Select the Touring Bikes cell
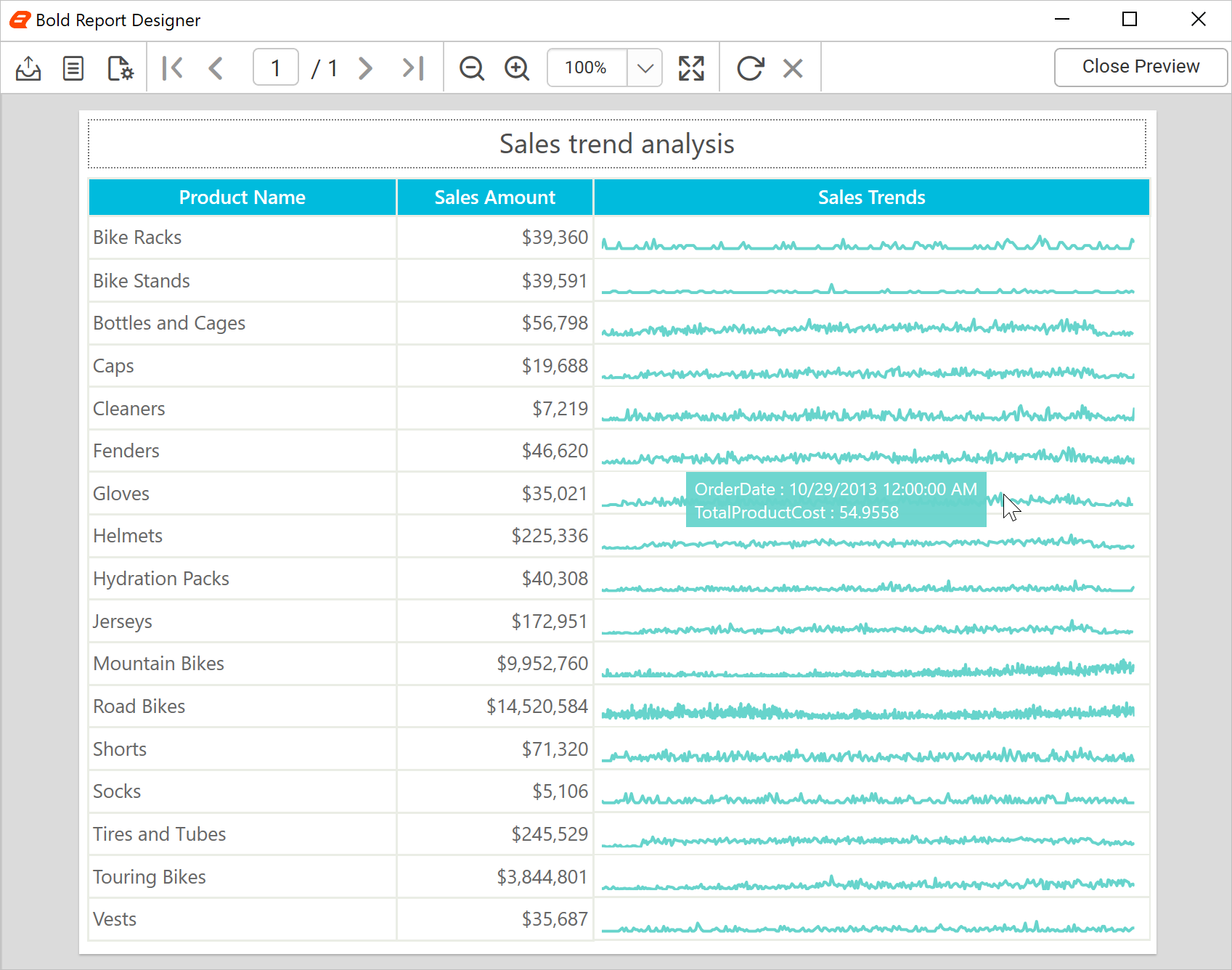1232x970 pixels. [x=242, y=877]
